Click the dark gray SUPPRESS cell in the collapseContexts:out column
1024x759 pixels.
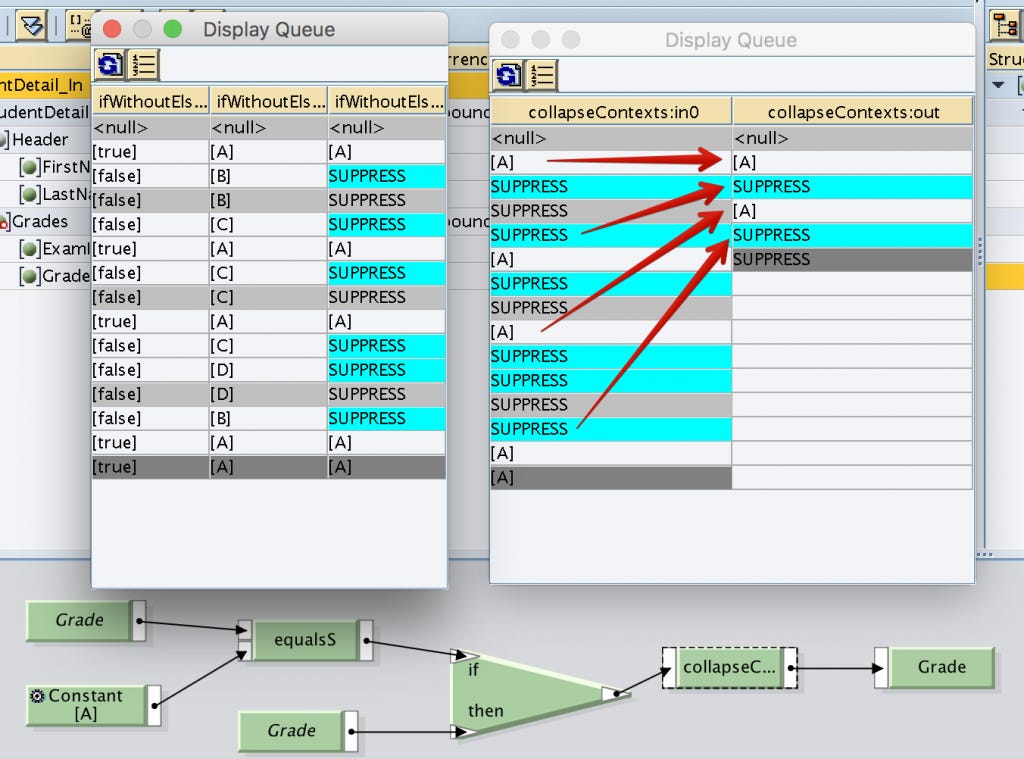point(852,259)
